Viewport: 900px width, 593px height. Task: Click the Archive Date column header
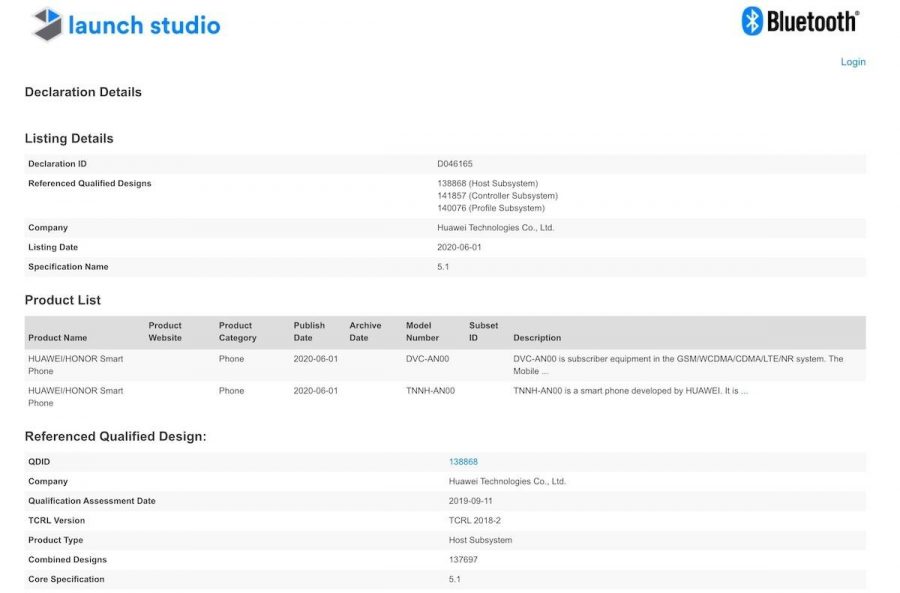click(x=365, y=332)
